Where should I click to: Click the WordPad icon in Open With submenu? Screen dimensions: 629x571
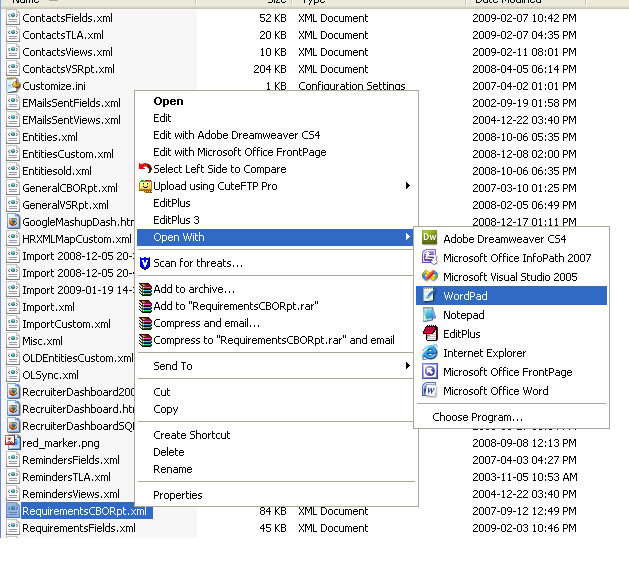pos(430,295)
